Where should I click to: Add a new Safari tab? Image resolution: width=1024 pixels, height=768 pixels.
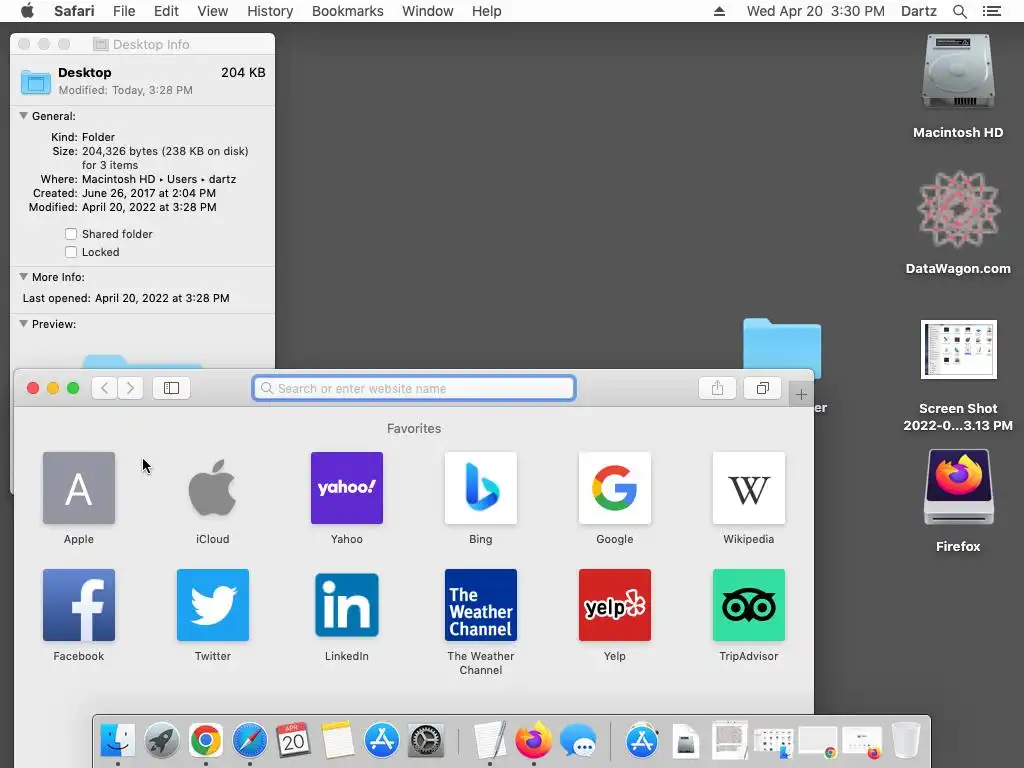(x=801, y=394)
